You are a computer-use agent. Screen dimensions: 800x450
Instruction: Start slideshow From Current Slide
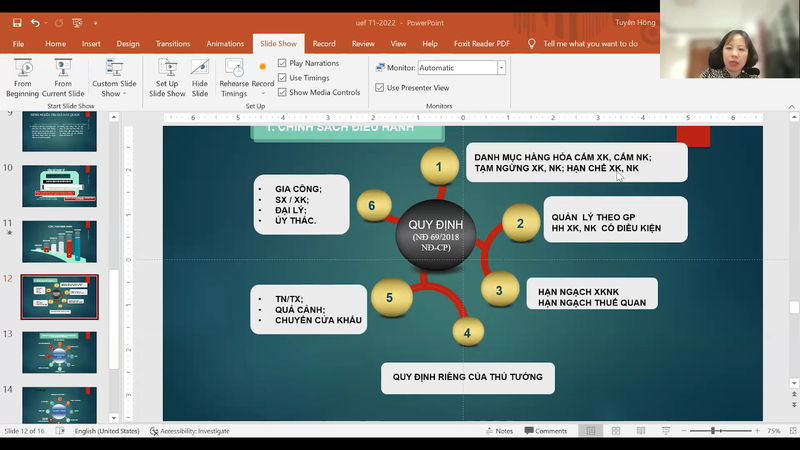tap(62, 75)
